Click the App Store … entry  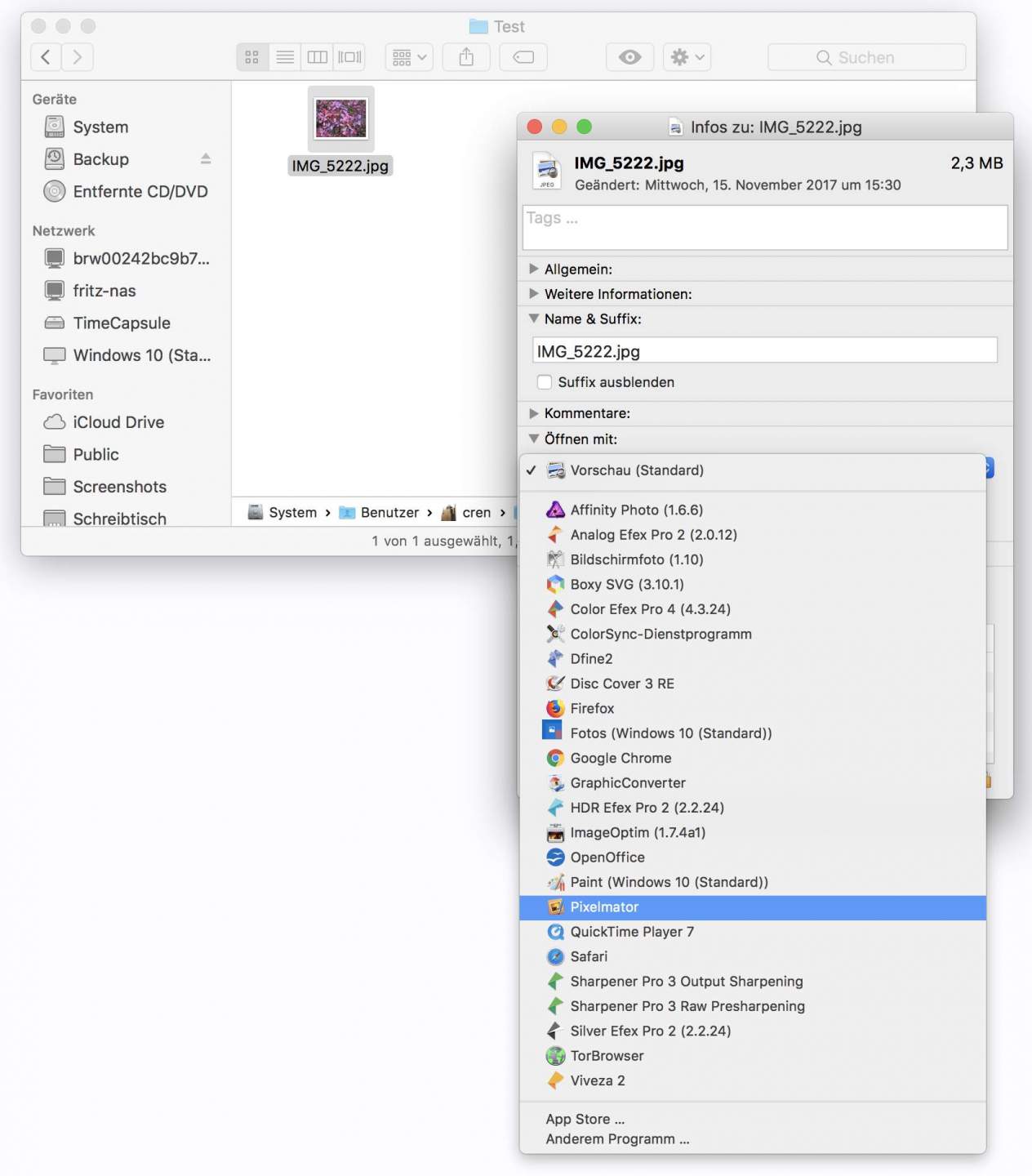tap(585, 1119)
